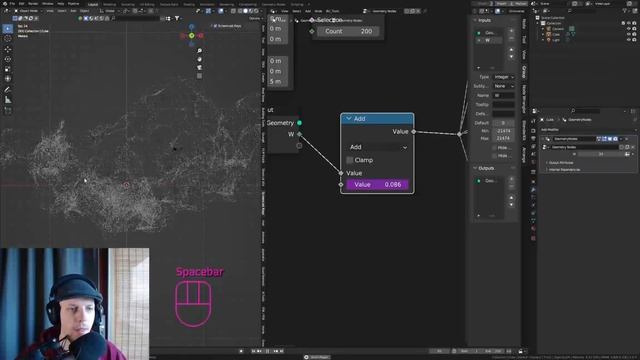Screen dimensions: 640x360
Task: Toggle second Hide checkbox in Inputs panel
Action: 494,156
